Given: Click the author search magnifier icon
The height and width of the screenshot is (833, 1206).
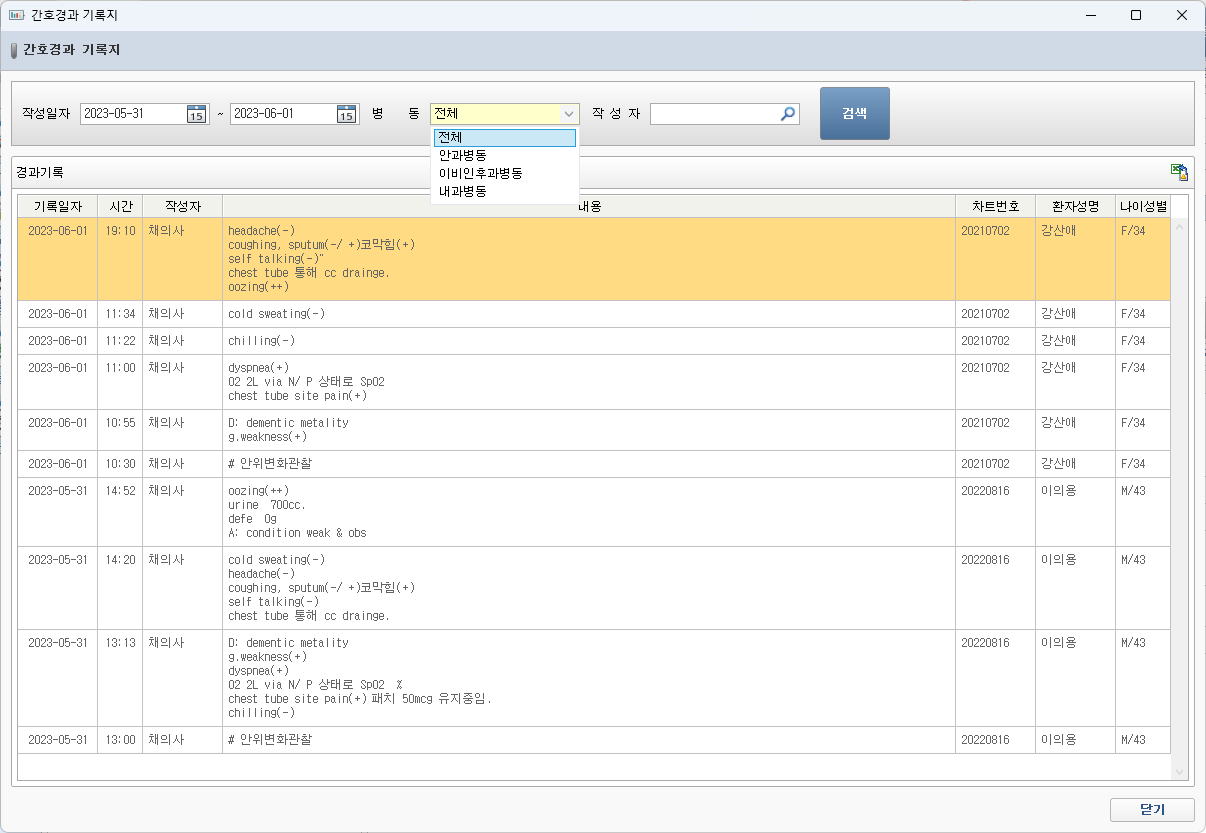Looking at the screenshot, I should click(x=788, y=114).
